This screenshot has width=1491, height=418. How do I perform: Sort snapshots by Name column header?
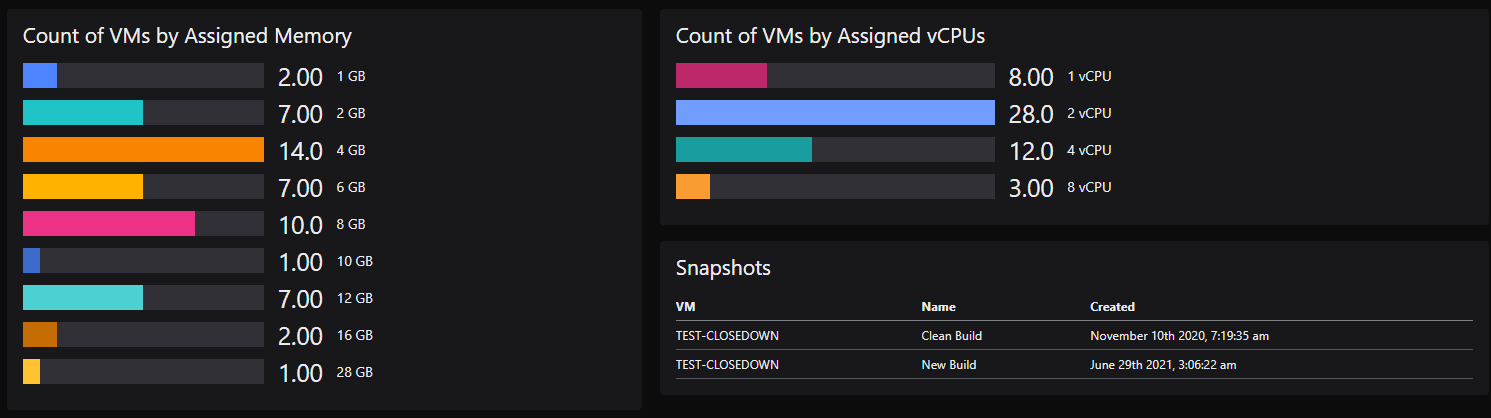pos(938,307)
